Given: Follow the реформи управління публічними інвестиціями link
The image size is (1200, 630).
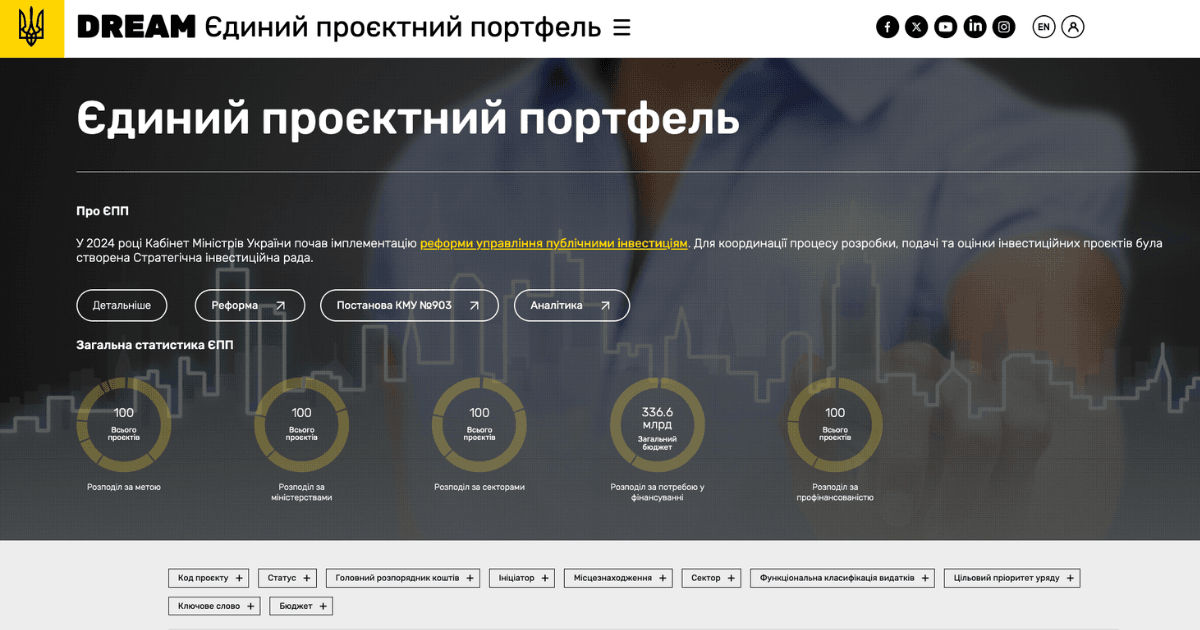Looking at the screenshot, I should [x=554, y=243].
